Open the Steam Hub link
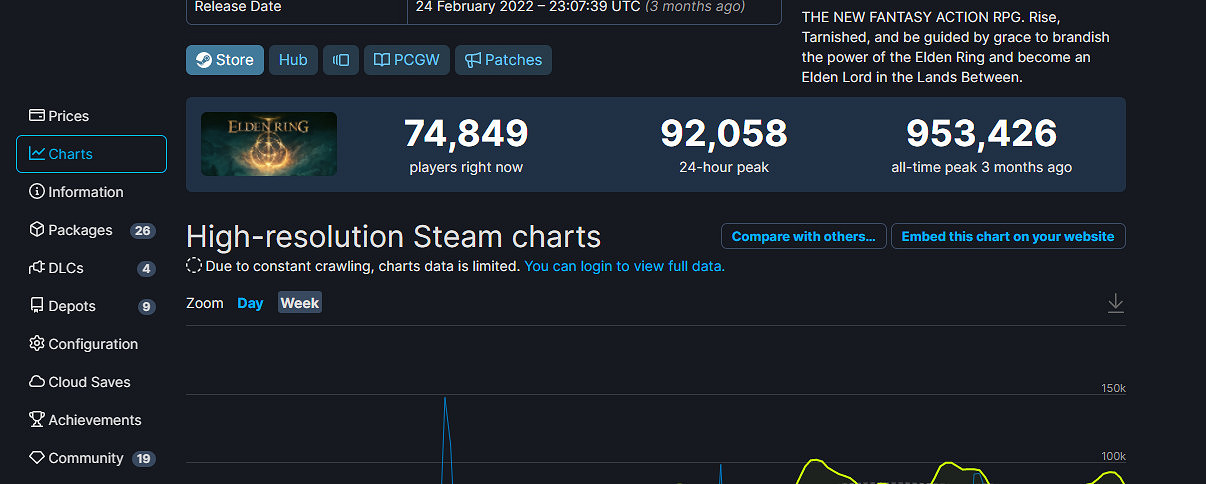This screenshot has width=1206, height=484. 293,60
